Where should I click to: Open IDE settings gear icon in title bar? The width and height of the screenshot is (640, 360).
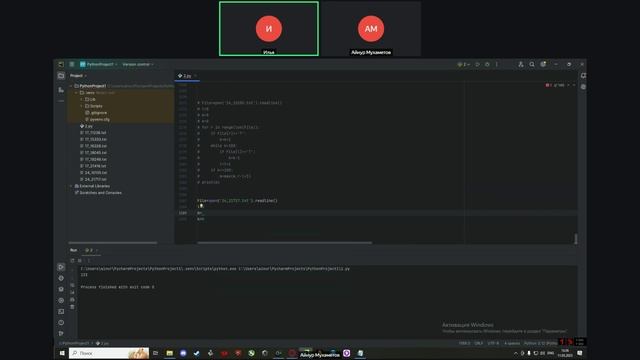point(543,64)
